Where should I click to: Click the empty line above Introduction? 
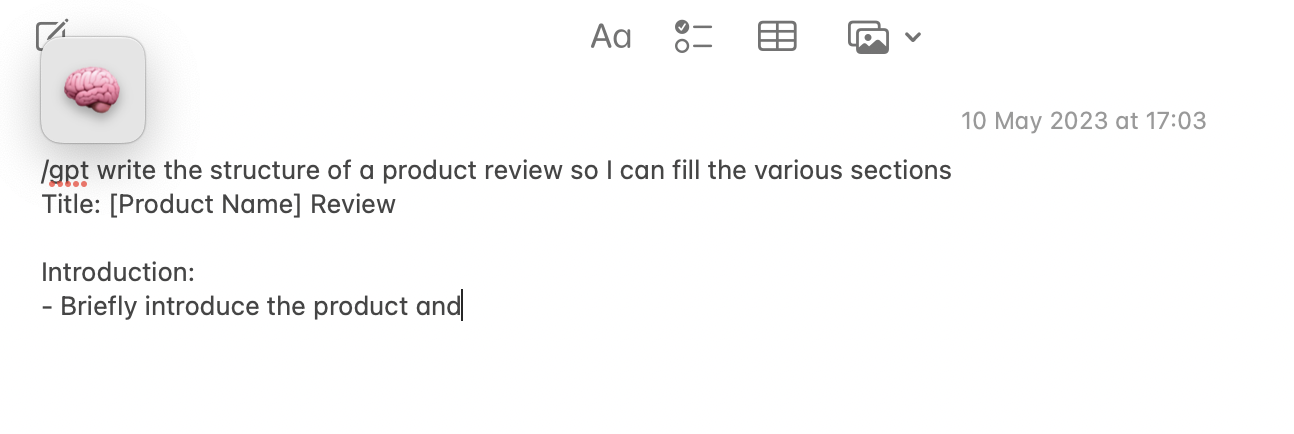(x=300, y=239)
